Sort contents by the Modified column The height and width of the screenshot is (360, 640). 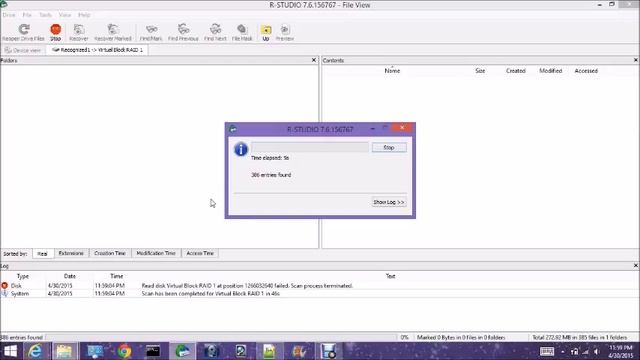tap(551, 71)
